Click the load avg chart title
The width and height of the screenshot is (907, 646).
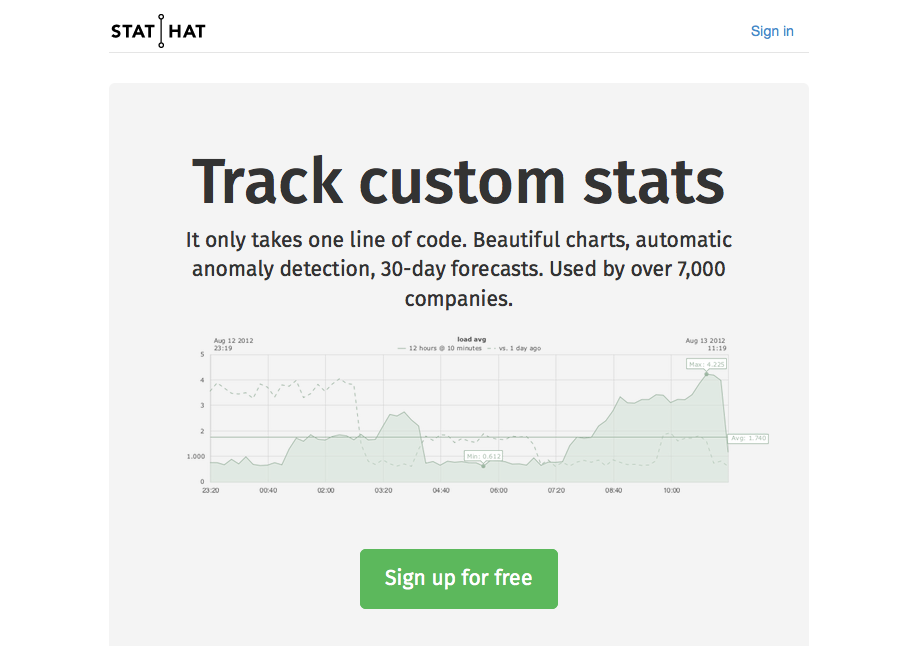pyautogui.click(x=471, y=339)
